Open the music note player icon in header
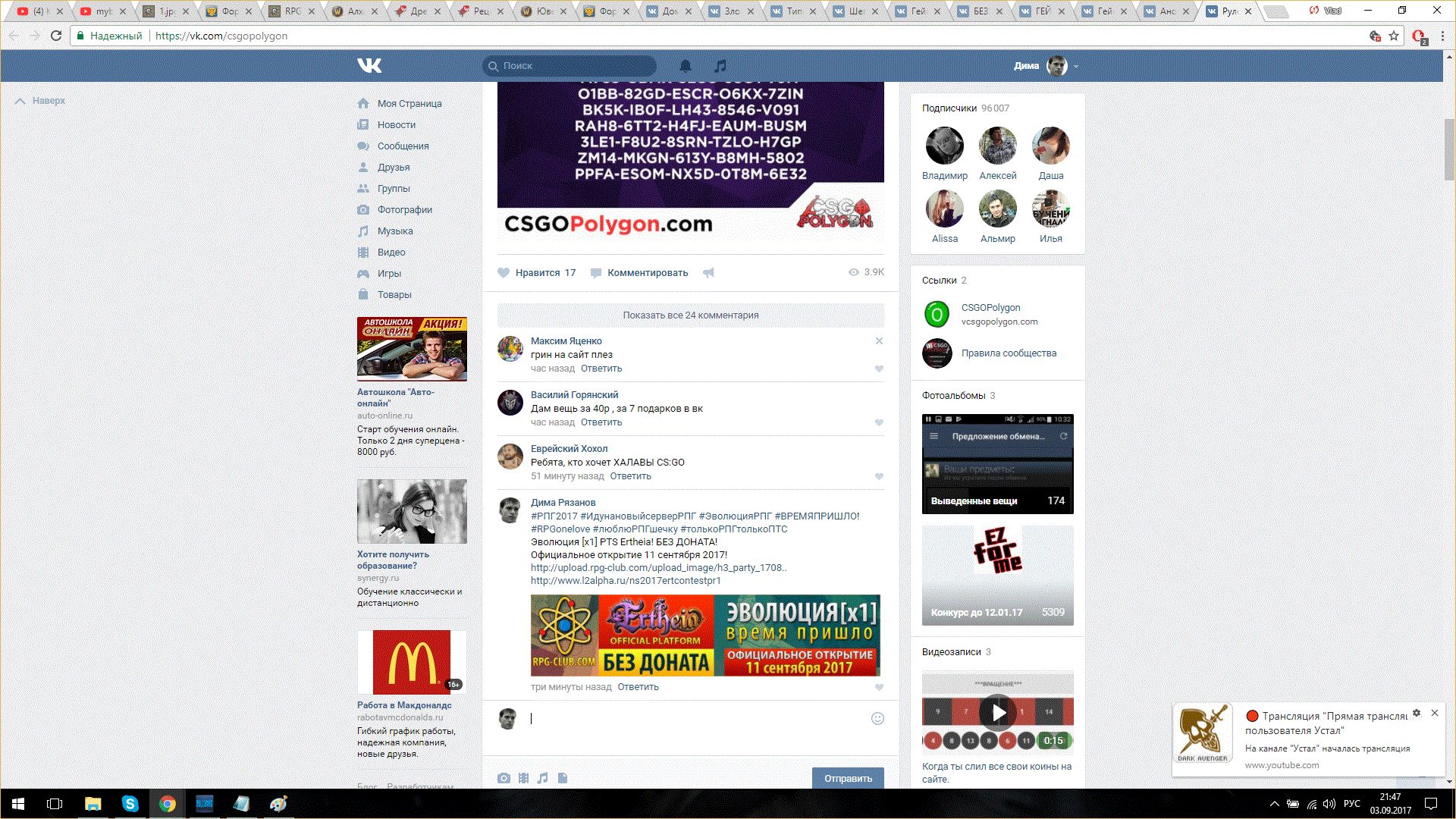The width and height of the screenshot is (1456, 819). (720, 66)
